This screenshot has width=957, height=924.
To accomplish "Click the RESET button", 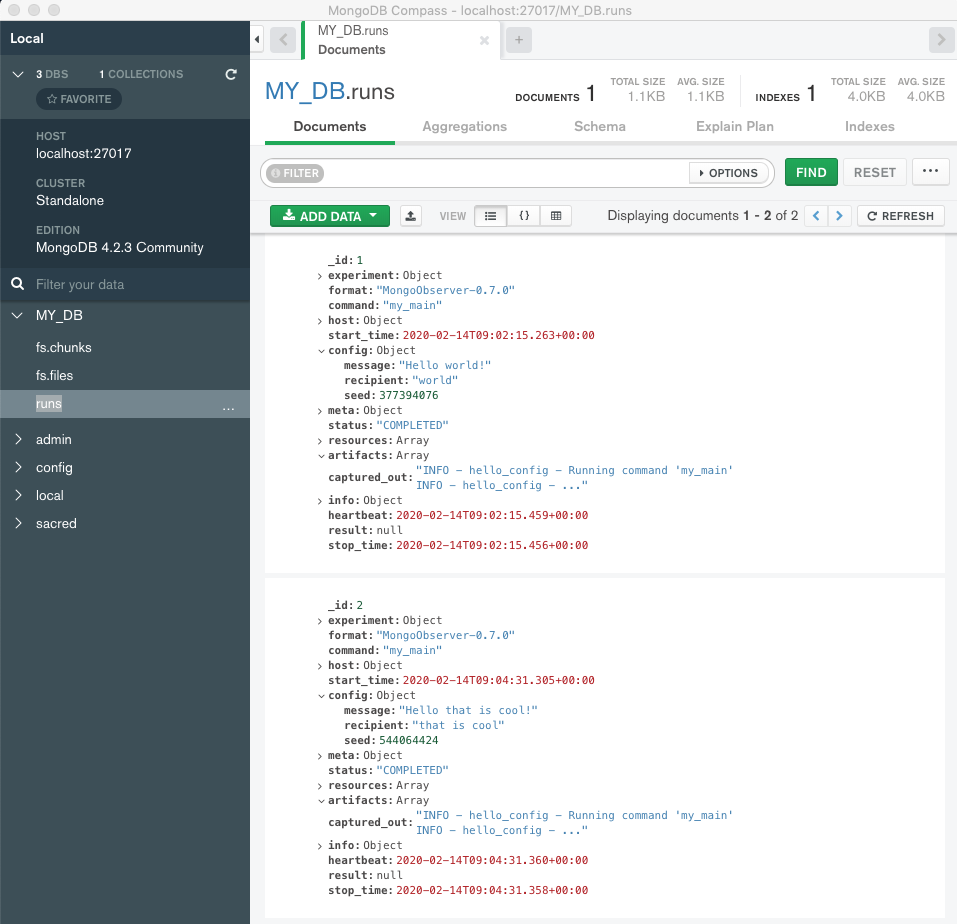I will (x=875, y=172).
